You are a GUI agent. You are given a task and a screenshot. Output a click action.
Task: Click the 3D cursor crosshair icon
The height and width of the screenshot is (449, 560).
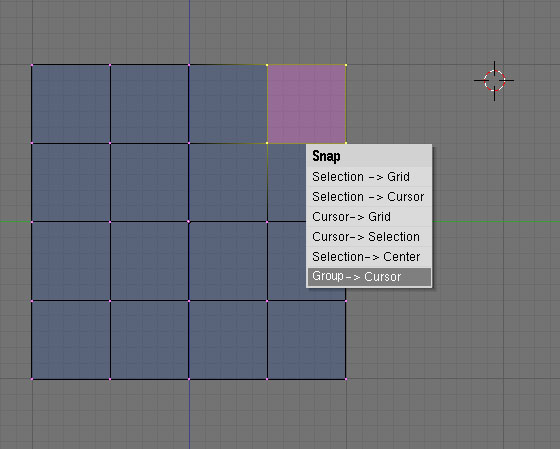pyautogui.click(x=494, y=81)
